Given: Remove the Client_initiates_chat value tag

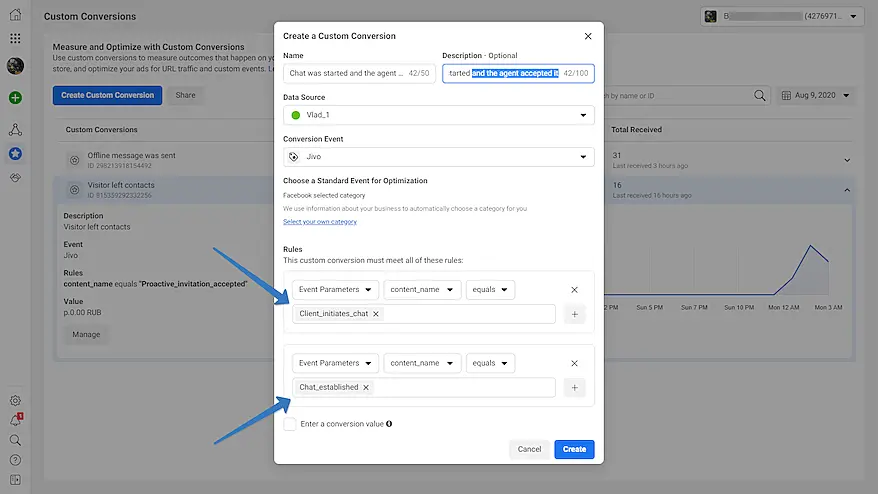Looking at the screenshot, I should pos(376,314).
